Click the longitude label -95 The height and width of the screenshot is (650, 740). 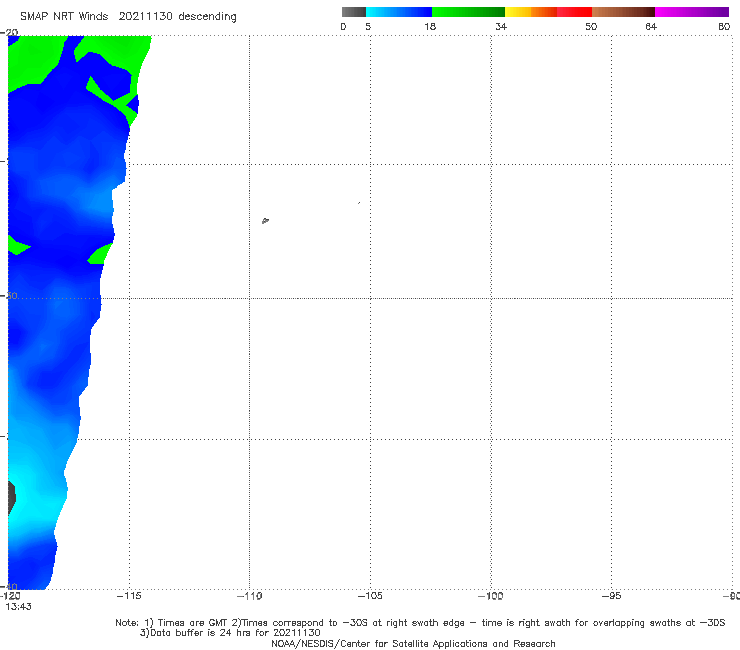click(x=611, y=596)
